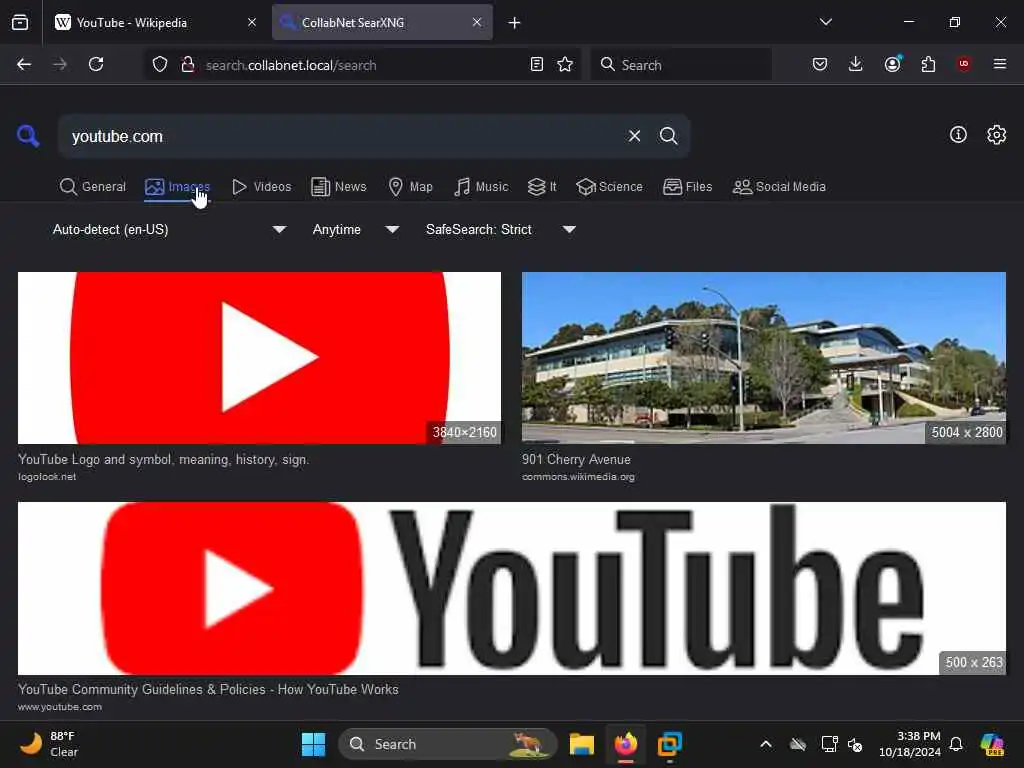Open the YouTube wordmark logo image
Screen dimensions: 1024x768
pyautogui.click(x=512, y=588)
